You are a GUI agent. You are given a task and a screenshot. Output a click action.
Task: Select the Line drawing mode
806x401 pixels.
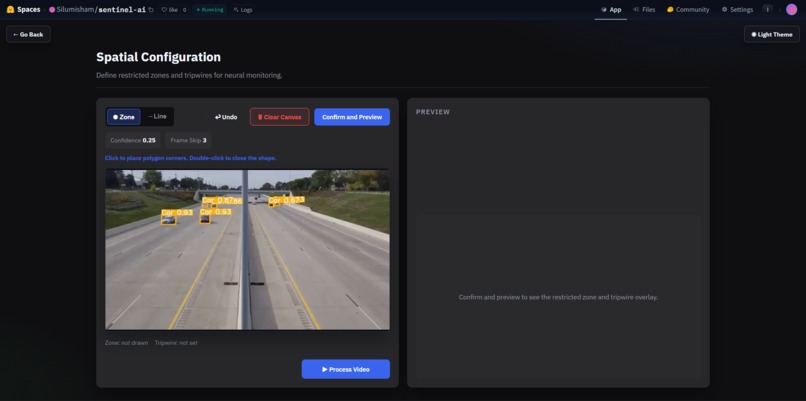[x=157, y=117]
